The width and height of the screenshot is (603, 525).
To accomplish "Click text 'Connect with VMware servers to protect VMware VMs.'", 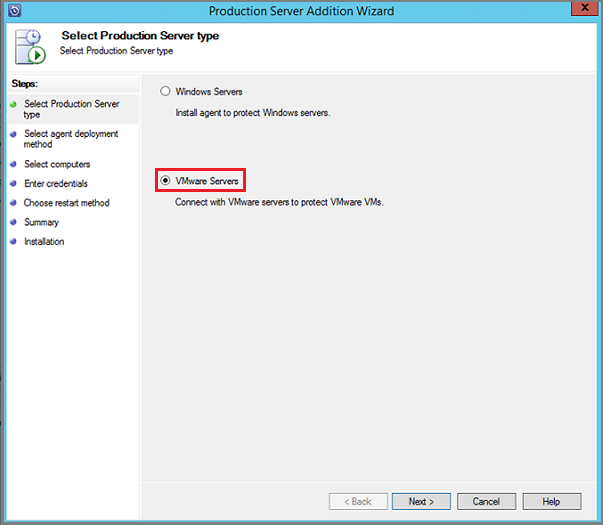I will [279, 202].
